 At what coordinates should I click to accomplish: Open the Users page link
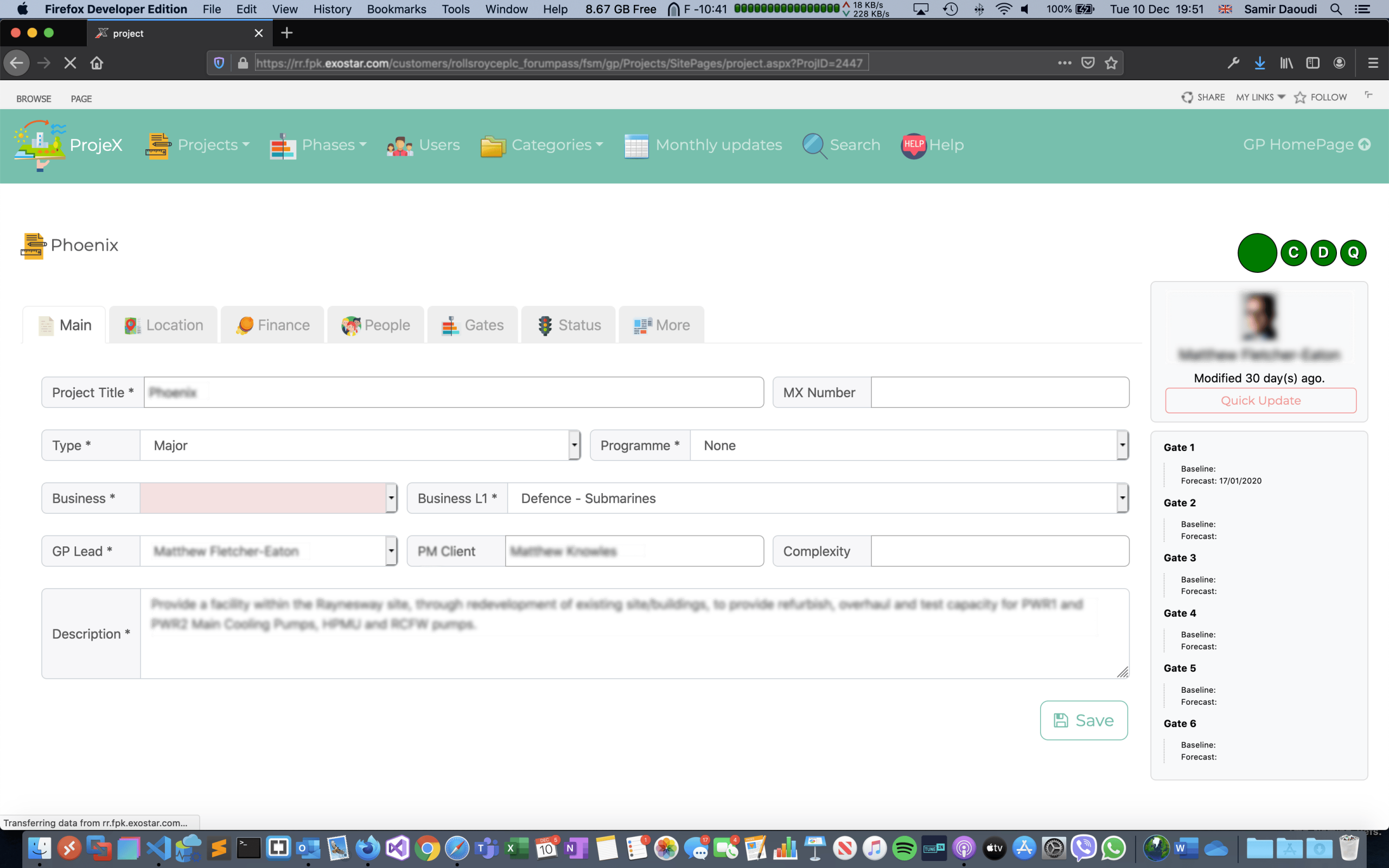(424, 145)
